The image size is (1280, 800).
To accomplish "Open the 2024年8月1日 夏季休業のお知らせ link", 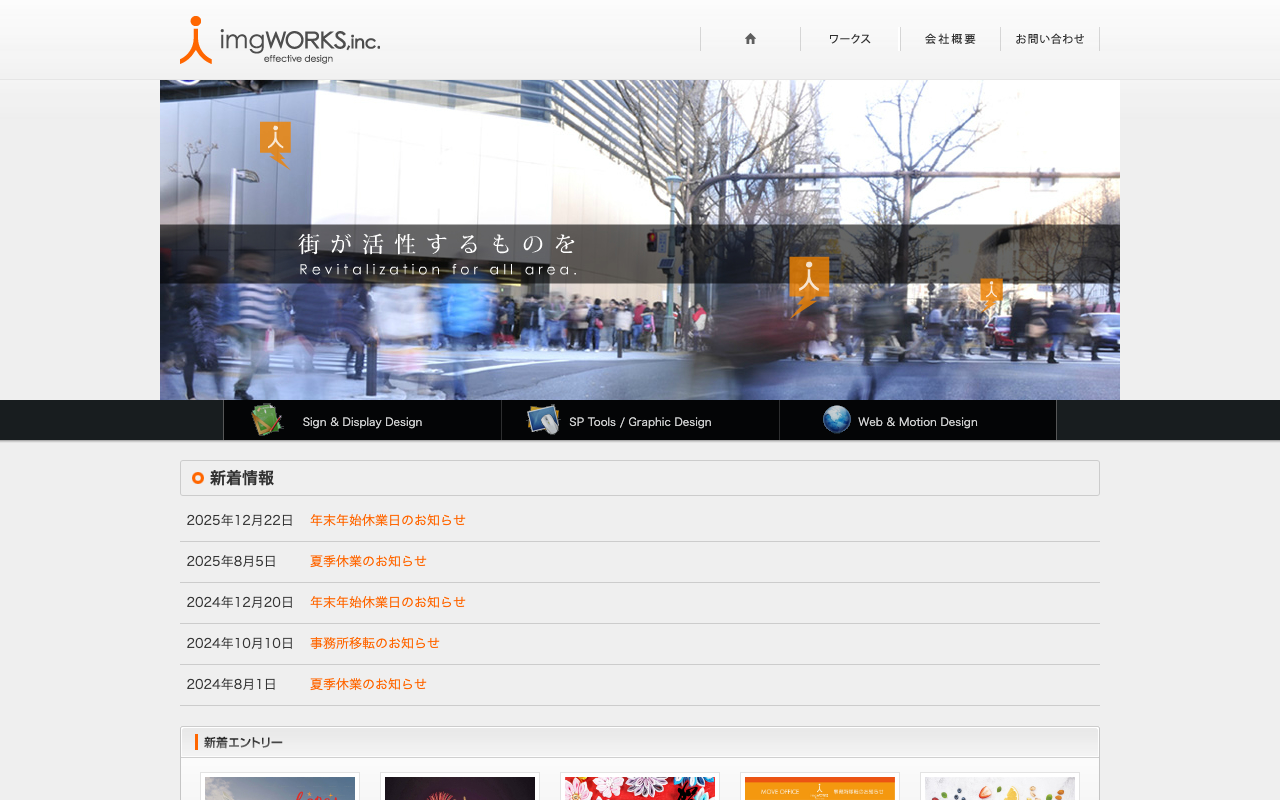I will pyautogui.click(x=368, y=684).
